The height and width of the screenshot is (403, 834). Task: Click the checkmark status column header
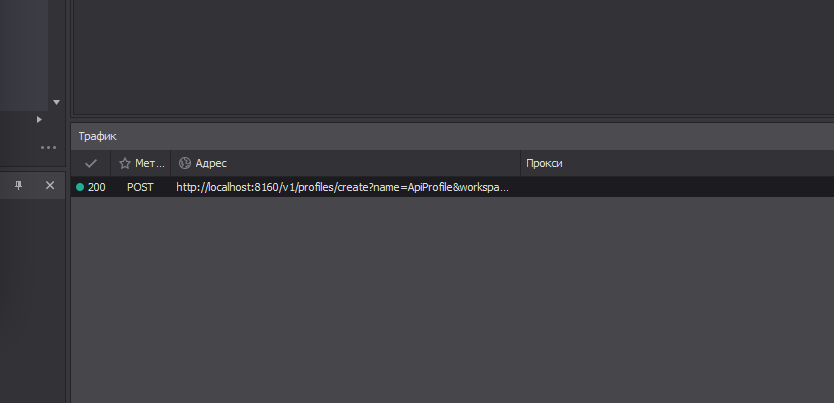pos(91,163)
